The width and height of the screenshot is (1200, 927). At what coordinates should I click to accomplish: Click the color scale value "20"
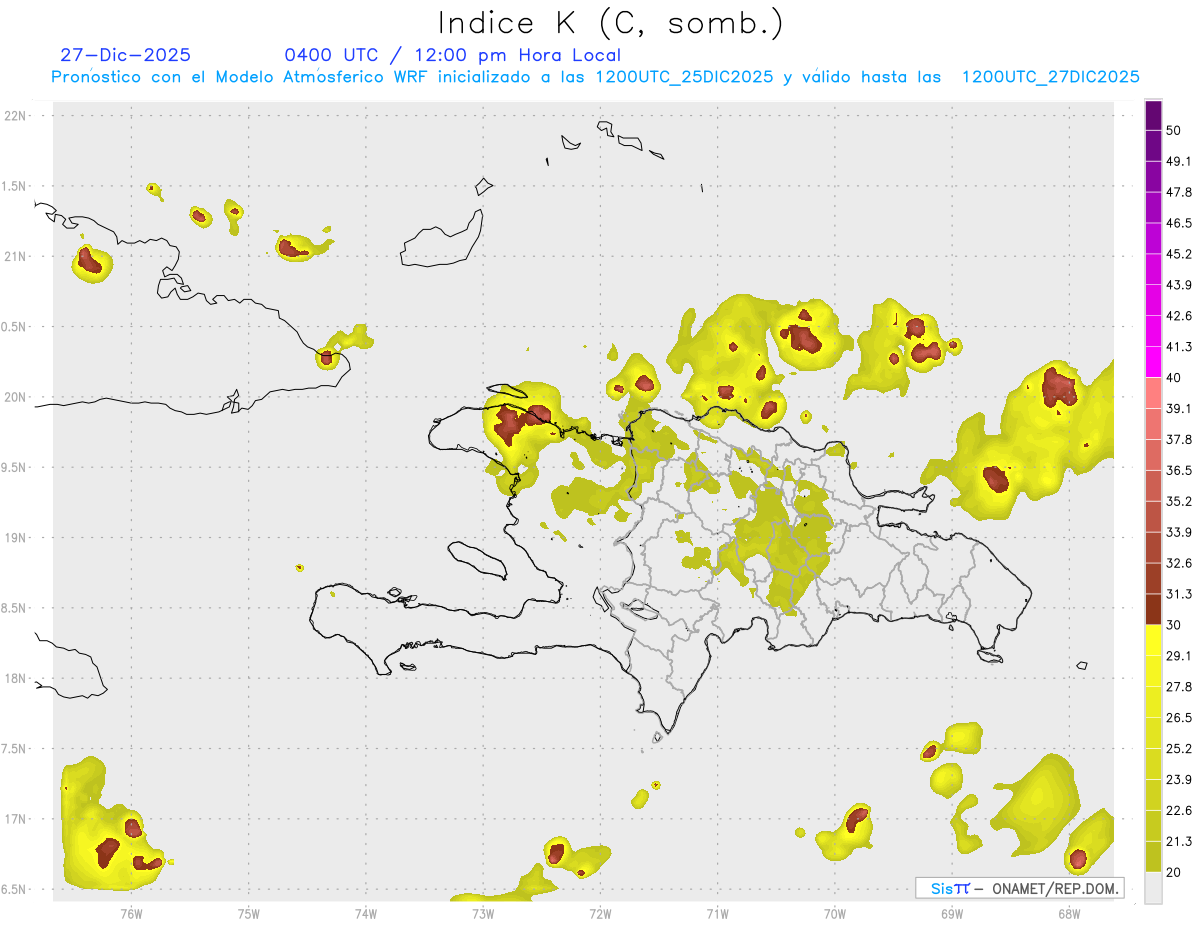click(1173, 873)
